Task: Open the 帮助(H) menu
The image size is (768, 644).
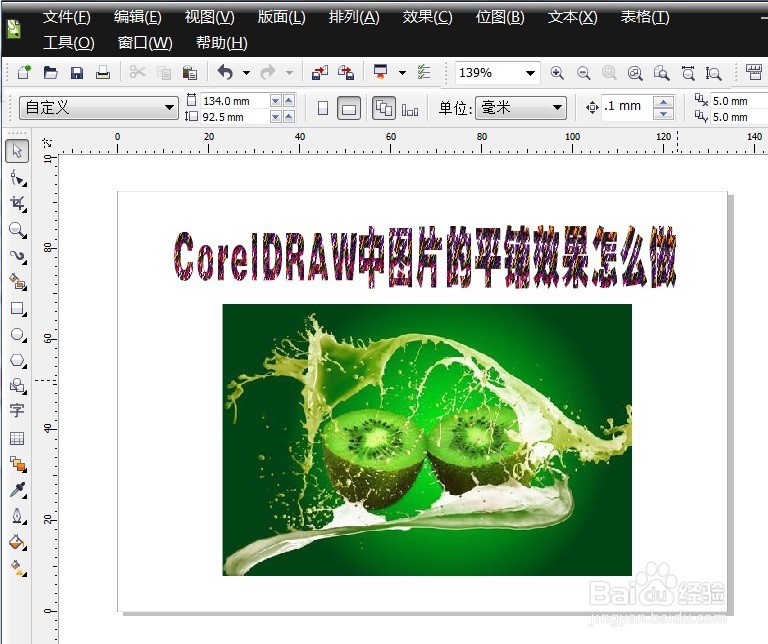Action: [221, 43]
